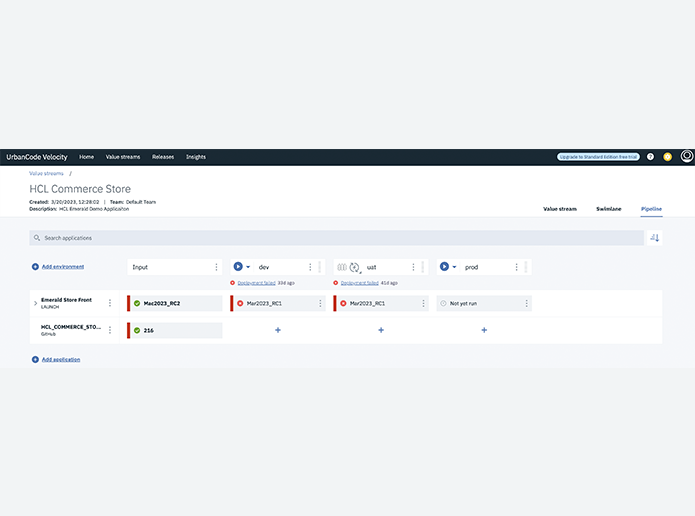The width and height of the screenshot is (695, 516).
Task: Click the sync icon in uat environment
Action: (355, 267)
